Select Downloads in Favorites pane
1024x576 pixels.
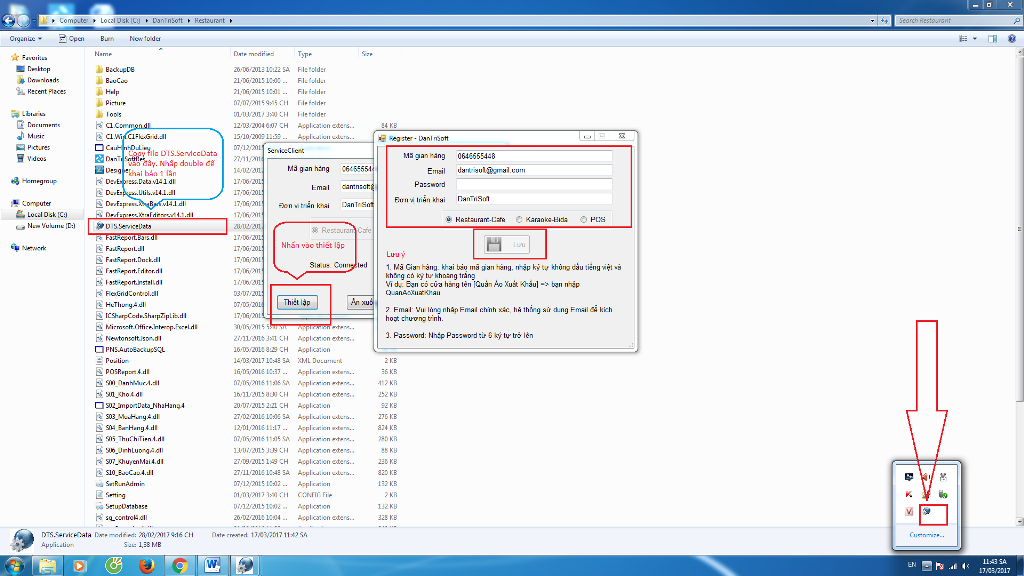(43, 80)
